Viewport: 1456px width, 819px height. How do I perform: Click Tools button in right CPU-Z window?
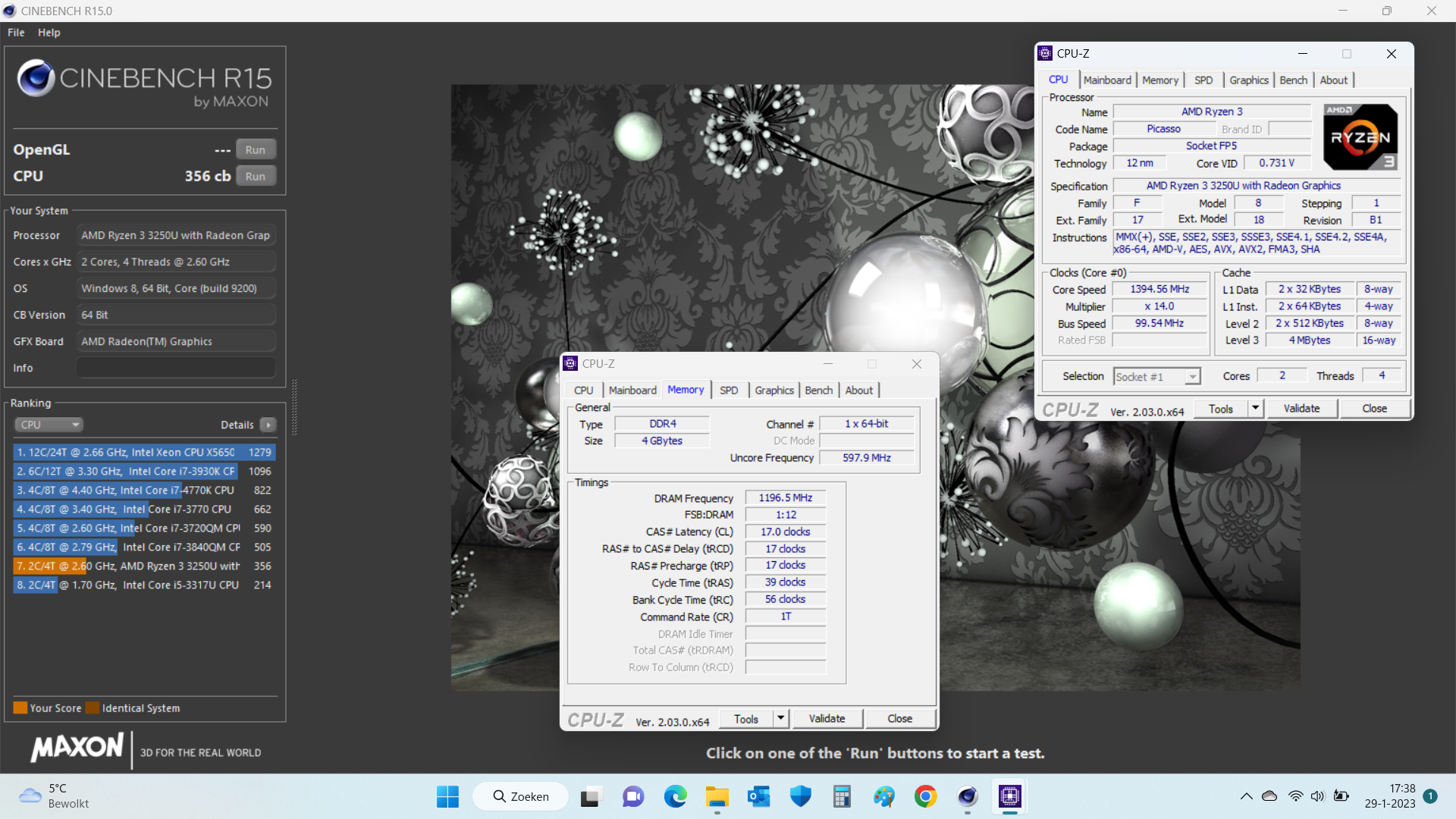[x=1221, y=409]
